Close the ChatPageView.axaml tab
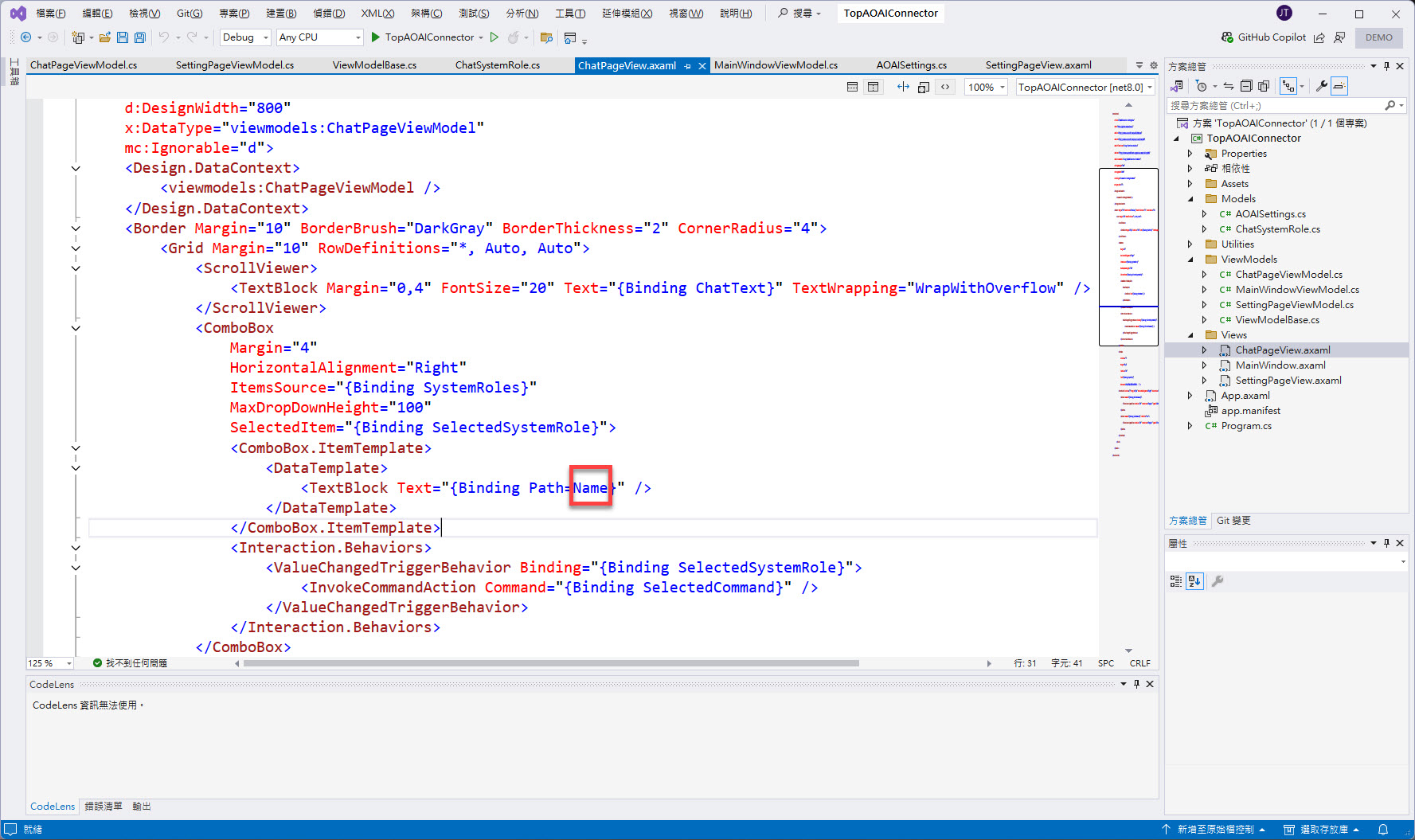Viewport: 1415px width, 840px height. click(702, 66)
